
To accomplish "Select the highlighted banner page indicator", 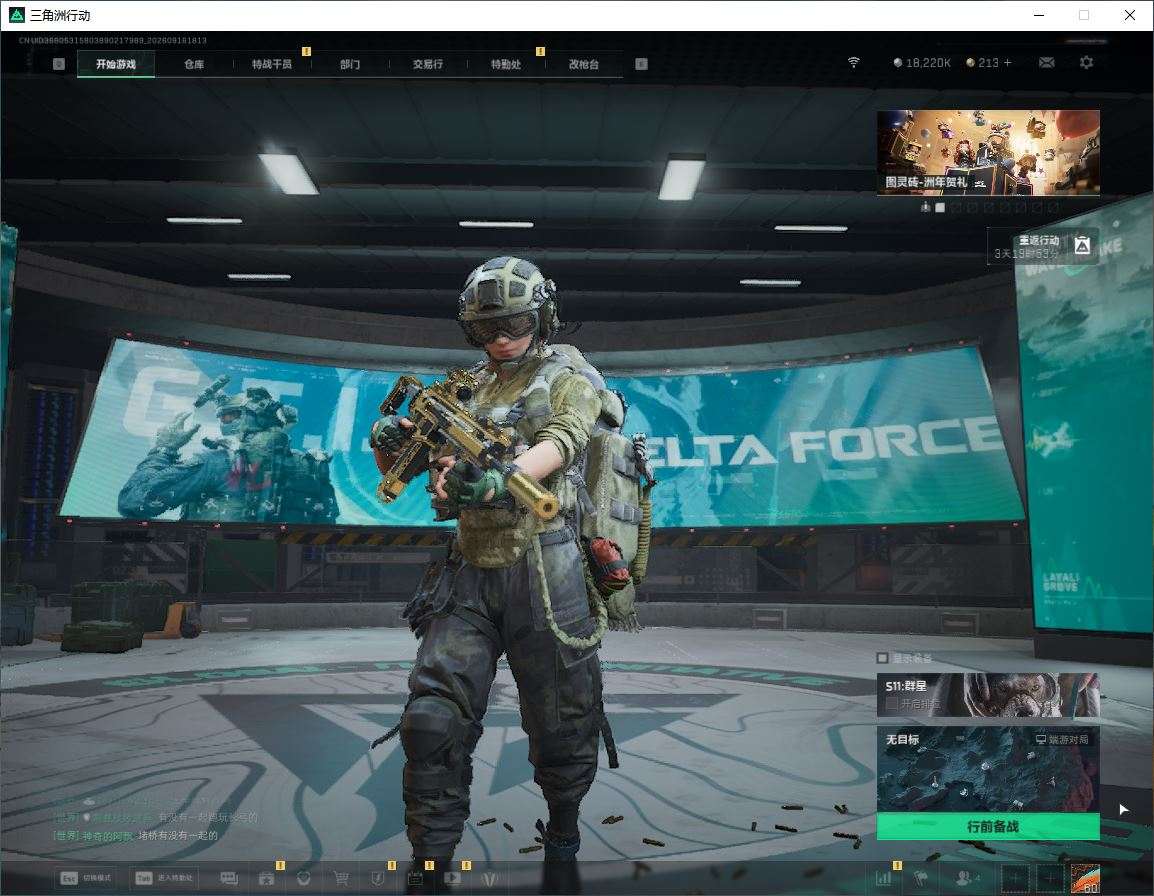I will point(940,208).
